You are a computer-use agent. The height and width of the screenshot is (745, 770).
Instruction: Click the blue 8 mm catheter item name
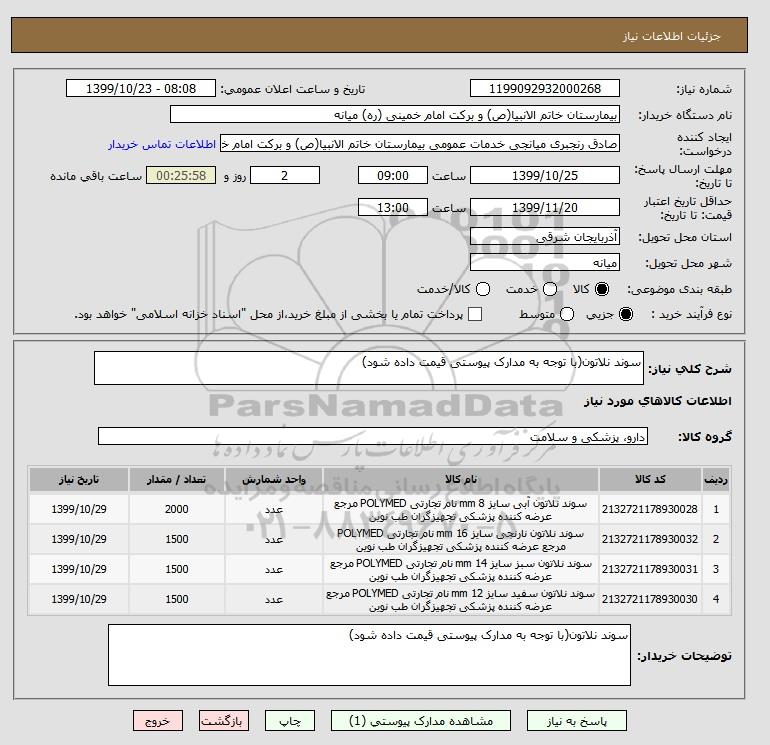point(461,510)
